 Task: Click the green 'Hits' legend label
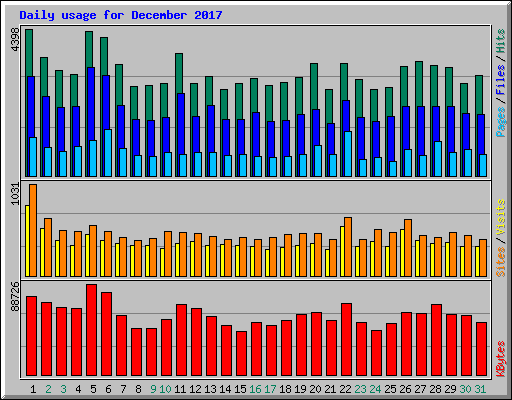(501, 41)
